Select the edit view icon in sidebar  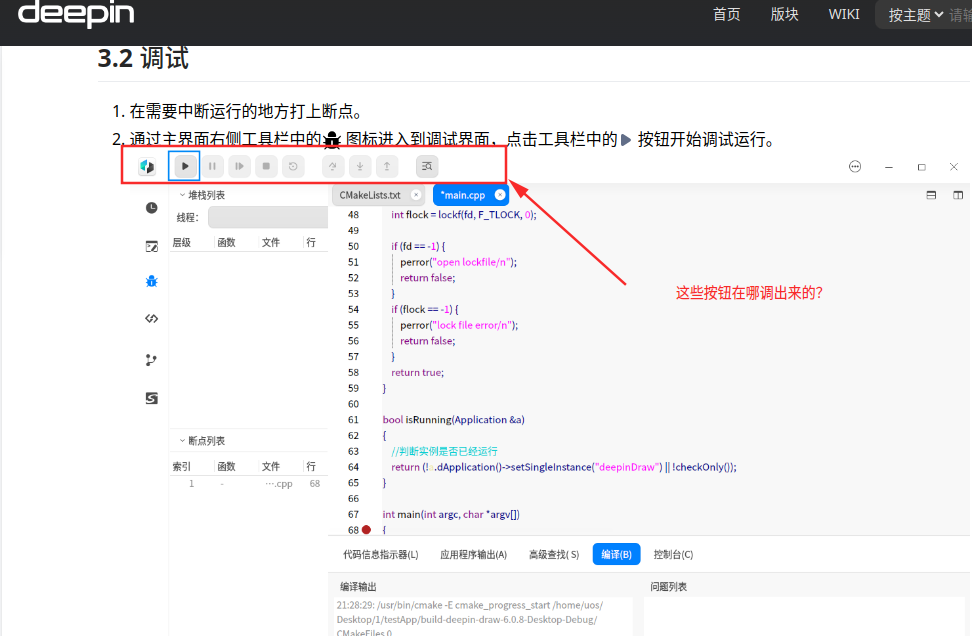[151, 247]
